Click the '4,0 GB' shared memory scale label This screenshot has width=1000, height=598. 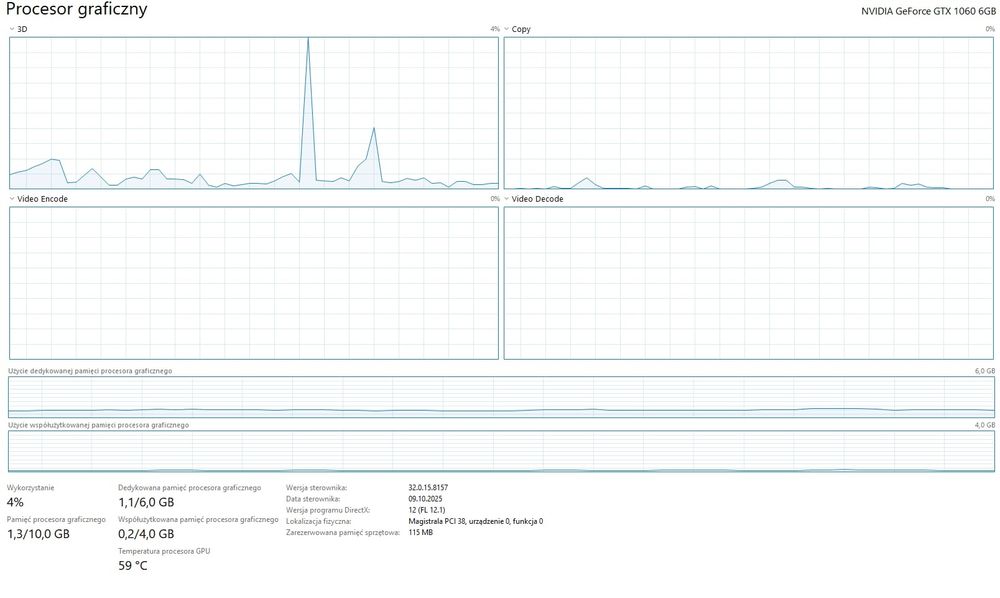click(x=985, y=425)
